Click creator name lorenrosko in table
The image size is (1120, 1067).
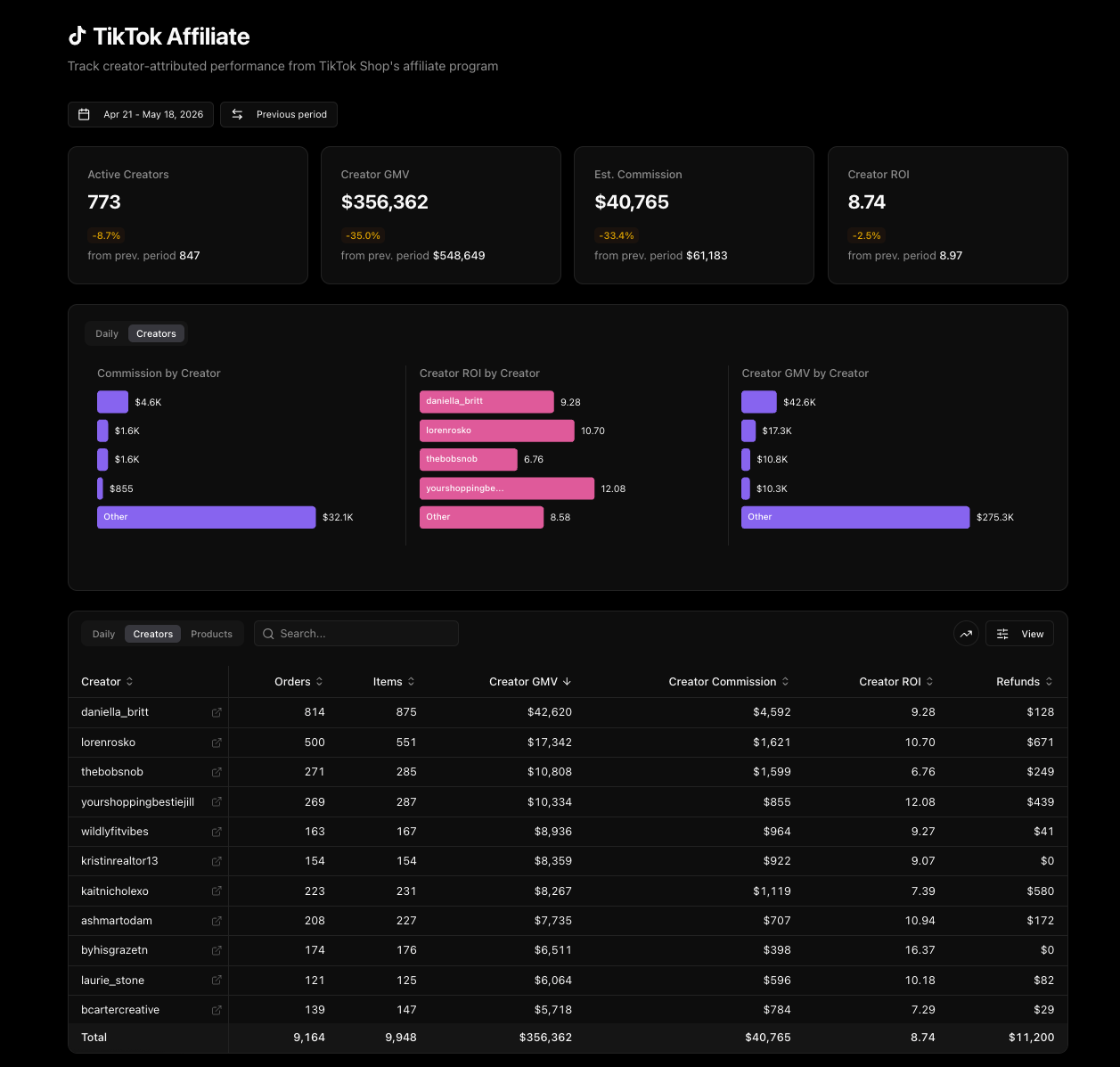point(108,743)
